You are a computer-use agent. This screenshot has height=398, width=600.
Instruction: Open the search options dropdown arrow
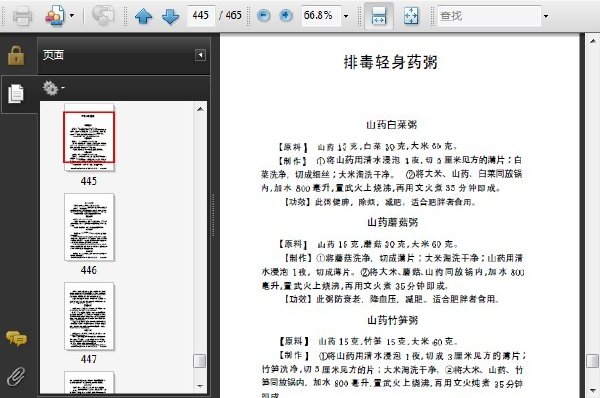point(546,16)
